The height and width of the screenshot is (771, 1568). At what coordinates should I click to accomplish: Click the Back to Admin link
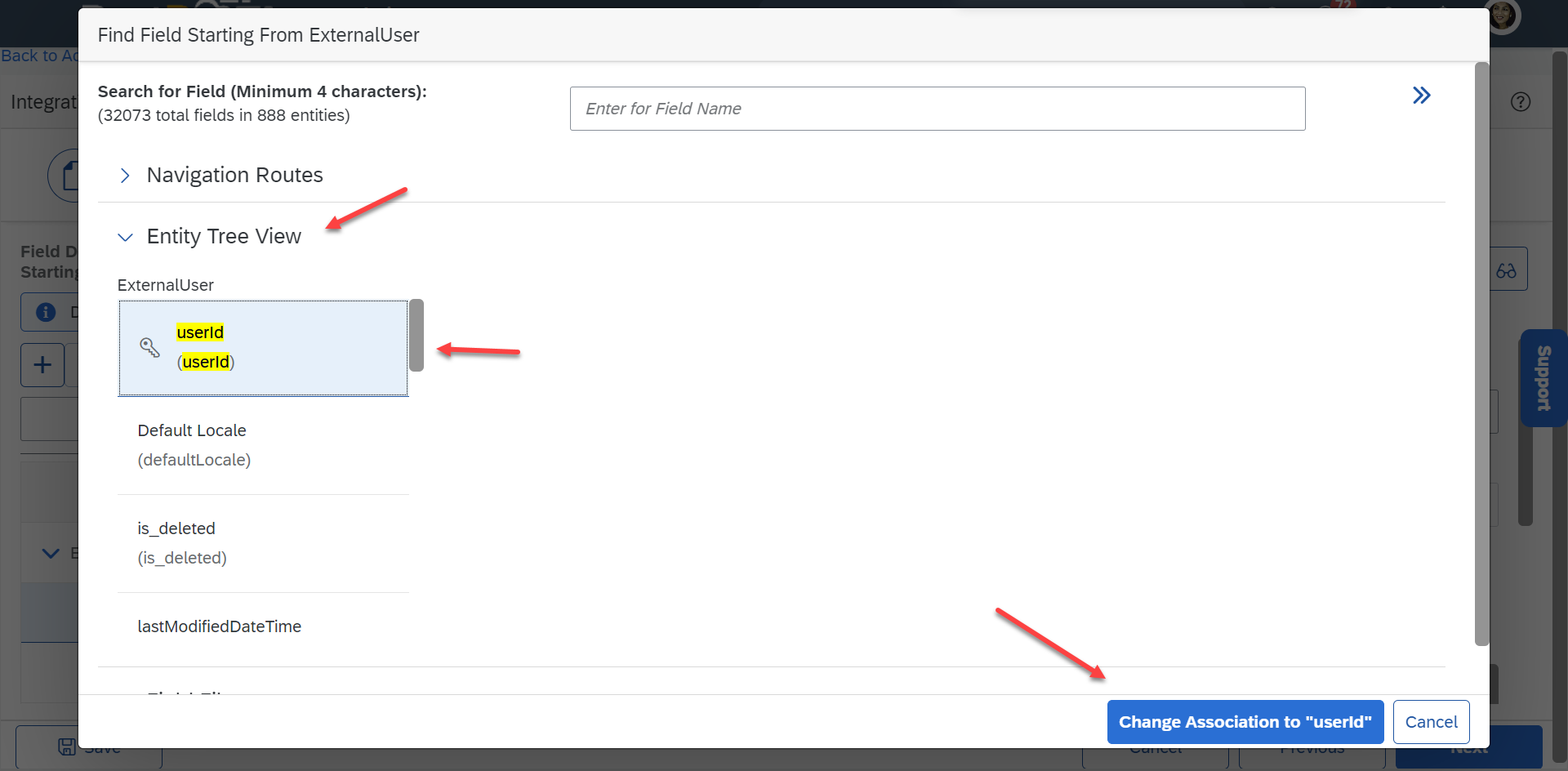(39, 56)
